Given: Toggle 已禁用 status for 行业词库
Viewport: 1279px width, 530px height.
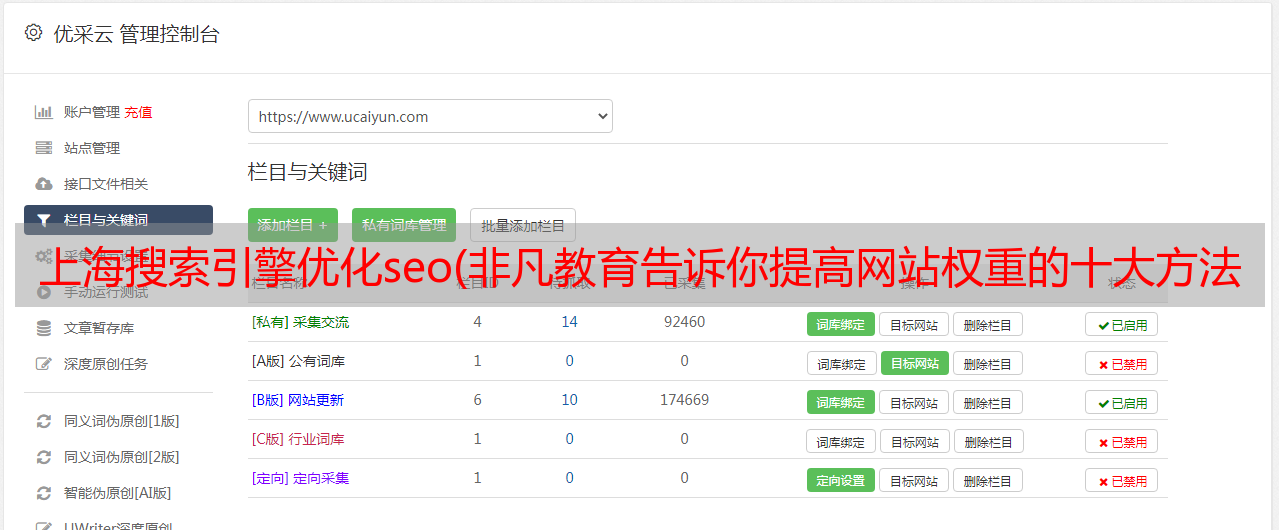Looking at the screenshot, I should coord(1121,441).
